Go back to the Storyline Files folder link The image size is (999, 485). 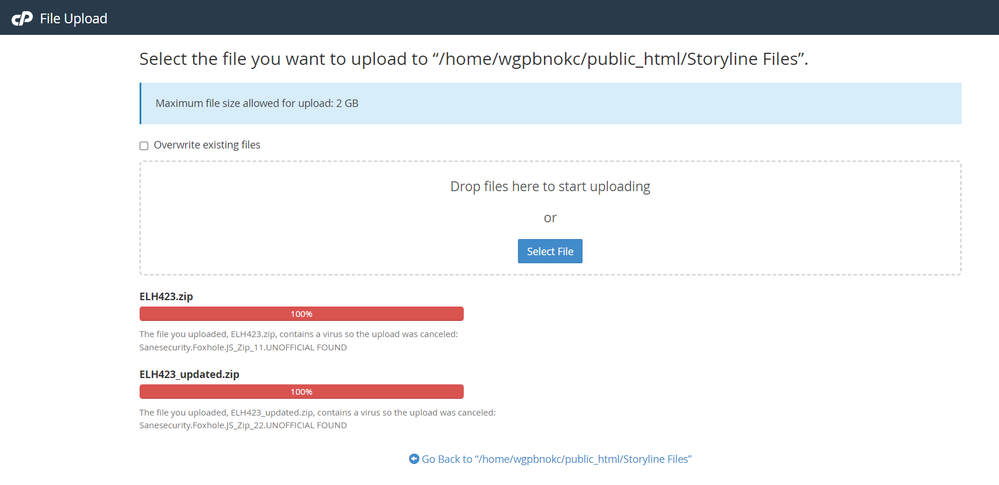click(x=557, y=459)
